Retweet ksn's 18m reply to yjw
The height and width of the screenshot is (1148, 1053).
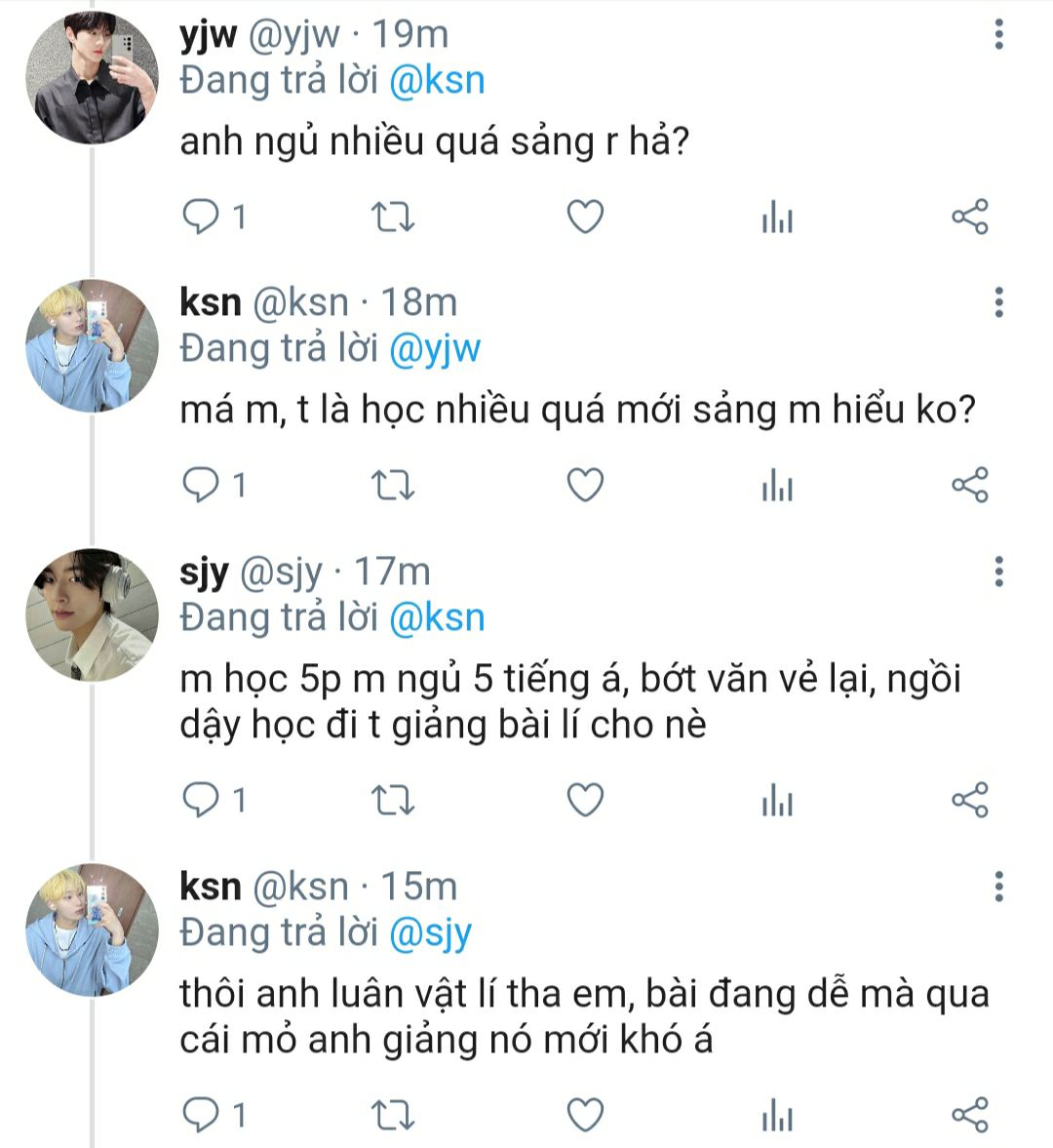[x=394, y=485]
